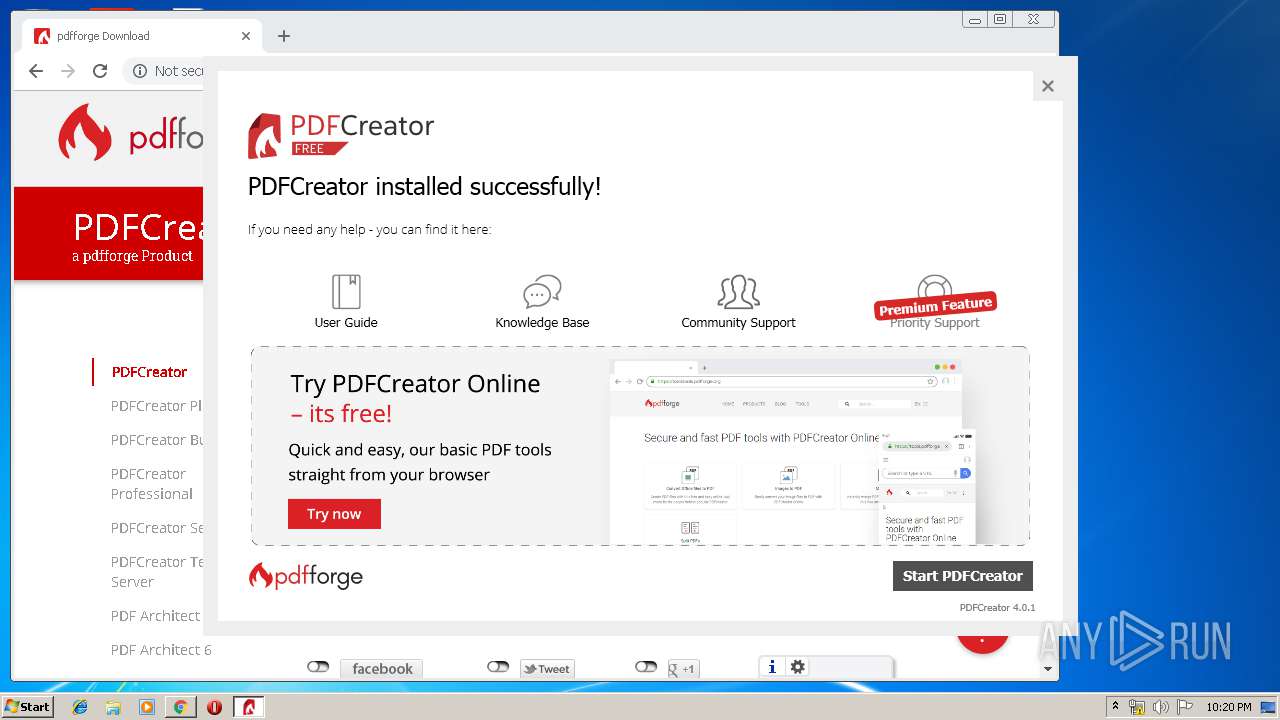The width and height of the screenshot is (1280, 720).
Task: Click the 10:20 PM taskbar clock
Action: [1229, 707]
